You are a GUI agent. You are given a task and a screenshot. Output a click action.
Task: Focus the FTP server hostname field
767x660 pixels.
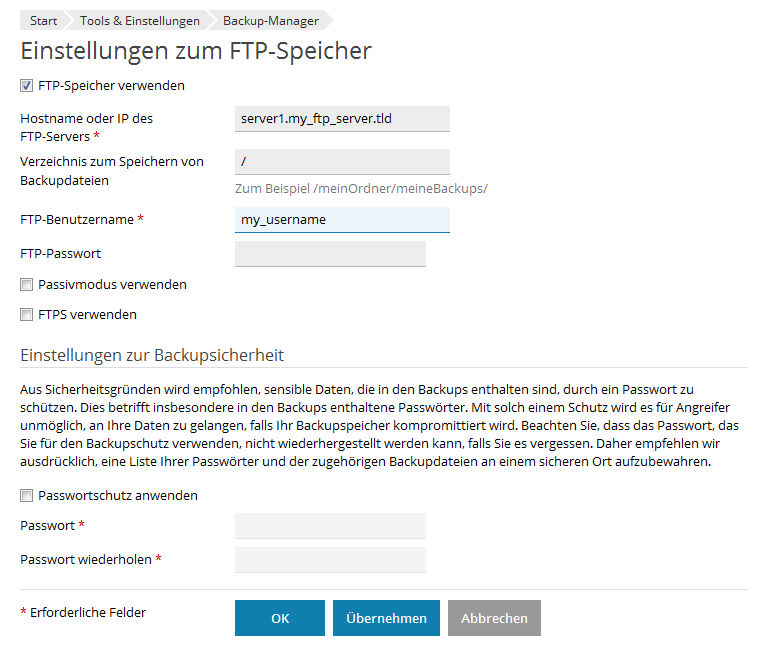coord(342,119)
